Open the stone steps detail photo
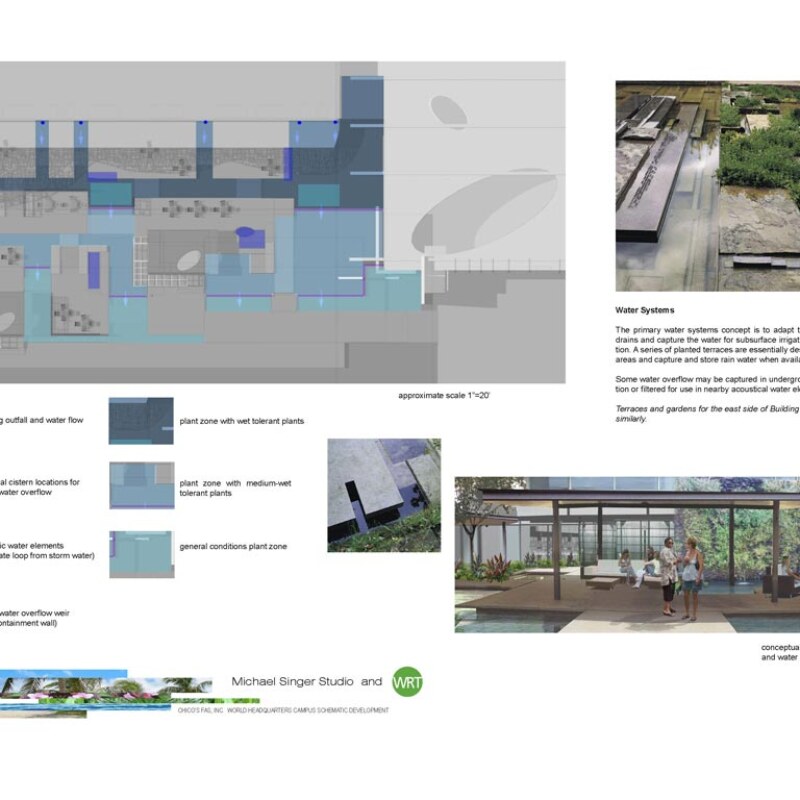 point(384,495)
